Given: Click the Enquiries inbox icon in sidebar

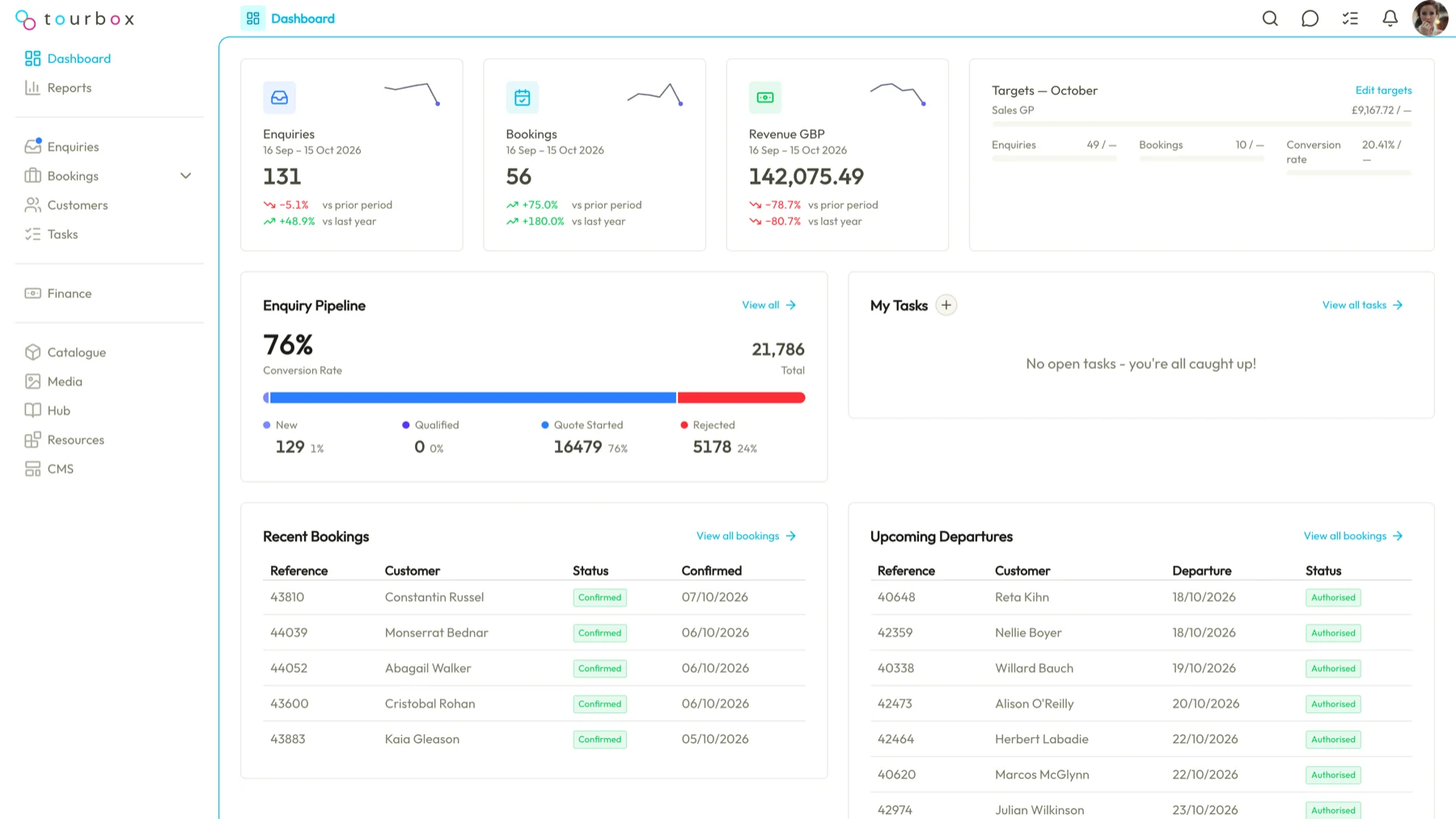Looking at the screenshot, I should coord(32,146).
